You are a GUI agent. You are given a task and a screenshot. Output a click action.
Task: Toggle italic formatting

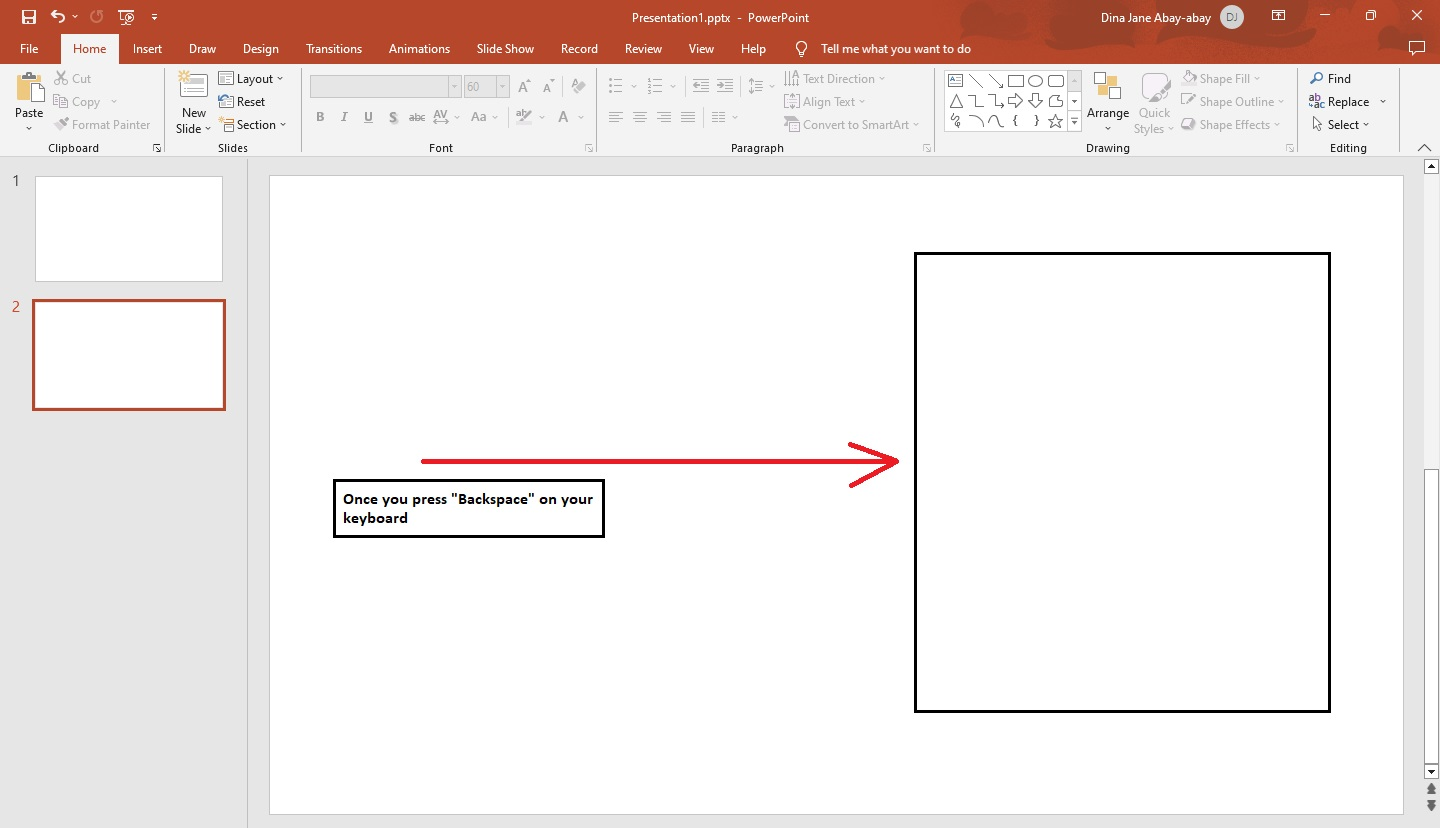tap(344, 117)
